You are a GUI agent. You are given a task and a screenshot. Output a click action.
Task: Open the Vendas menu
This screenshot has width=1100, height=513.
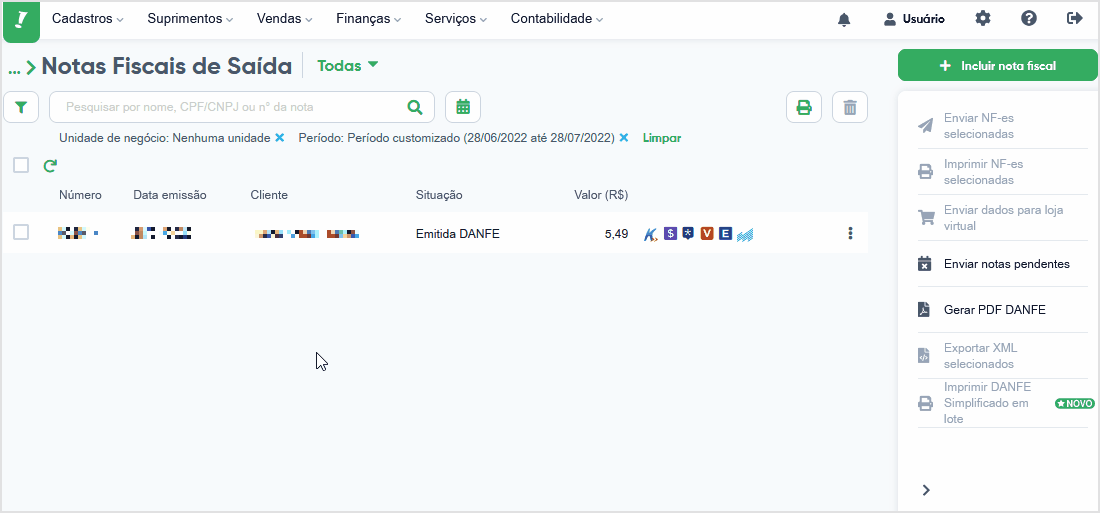[x=285, y=19]
